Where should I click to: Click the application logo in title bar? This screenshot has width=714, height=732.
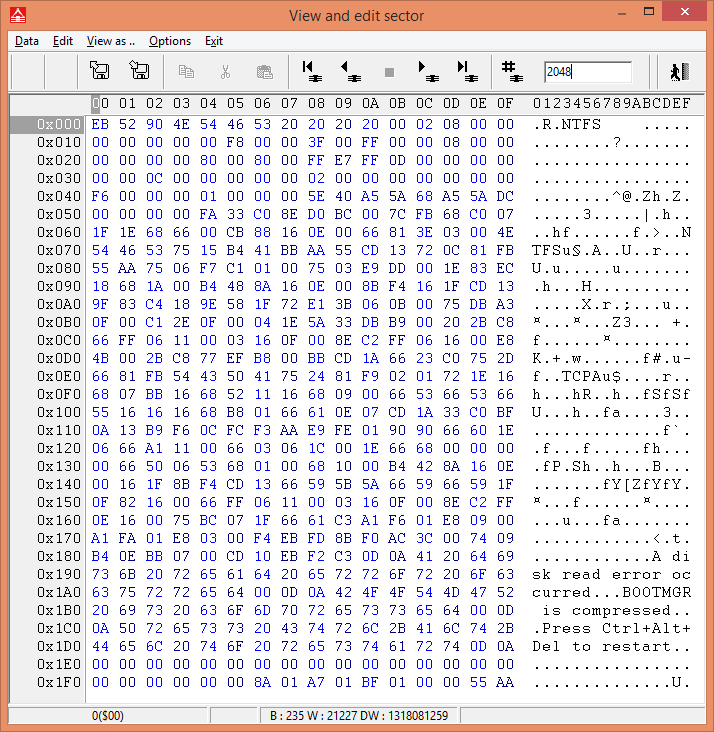point(18,15)
